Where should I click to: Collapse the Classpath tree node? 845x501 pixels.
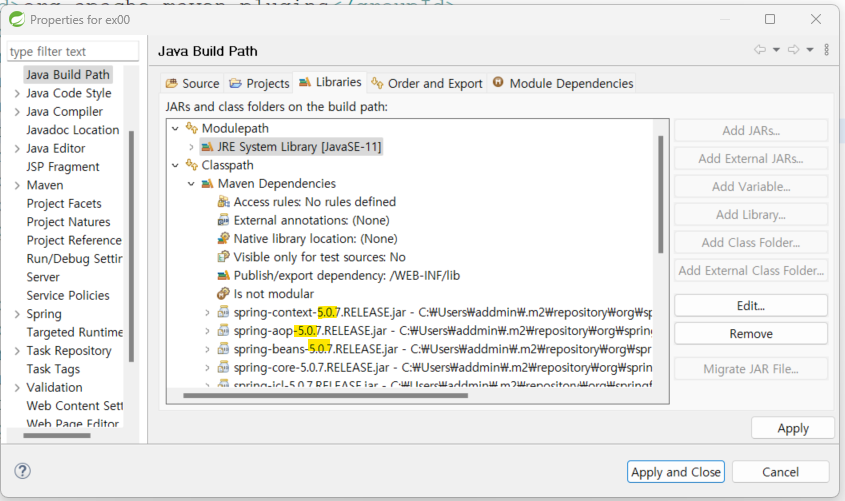click(x=175, y=165)
